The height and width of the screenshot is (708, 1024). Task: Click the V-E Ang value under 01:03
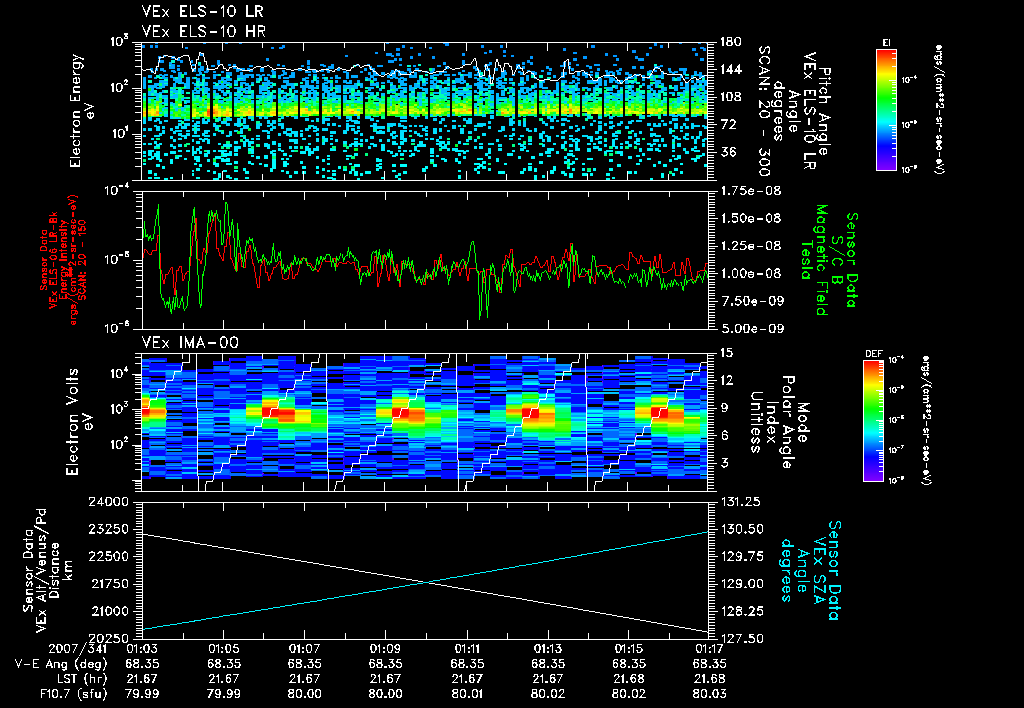click(142, 664)
